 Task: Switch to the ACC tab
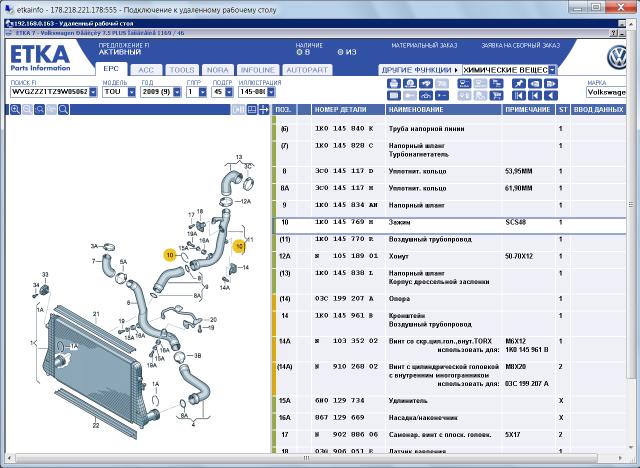[146, 70]
